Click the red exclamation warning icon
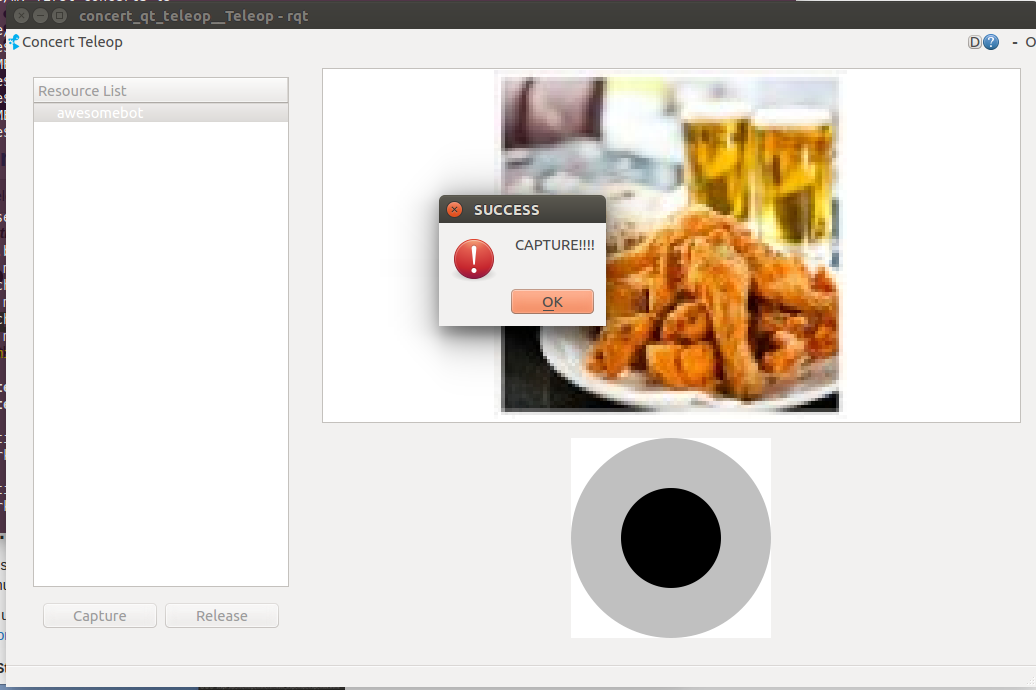Viewport: 1036px width, 690px height. click(x=474, y=258)
